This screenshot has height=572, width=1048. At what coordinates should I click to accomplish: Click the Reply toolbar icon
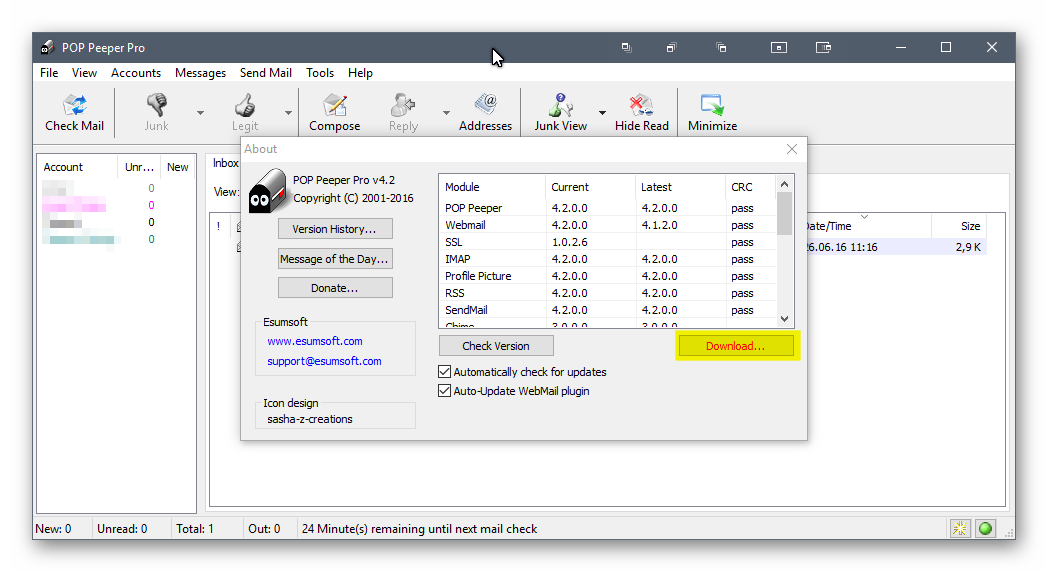[403, 105]
